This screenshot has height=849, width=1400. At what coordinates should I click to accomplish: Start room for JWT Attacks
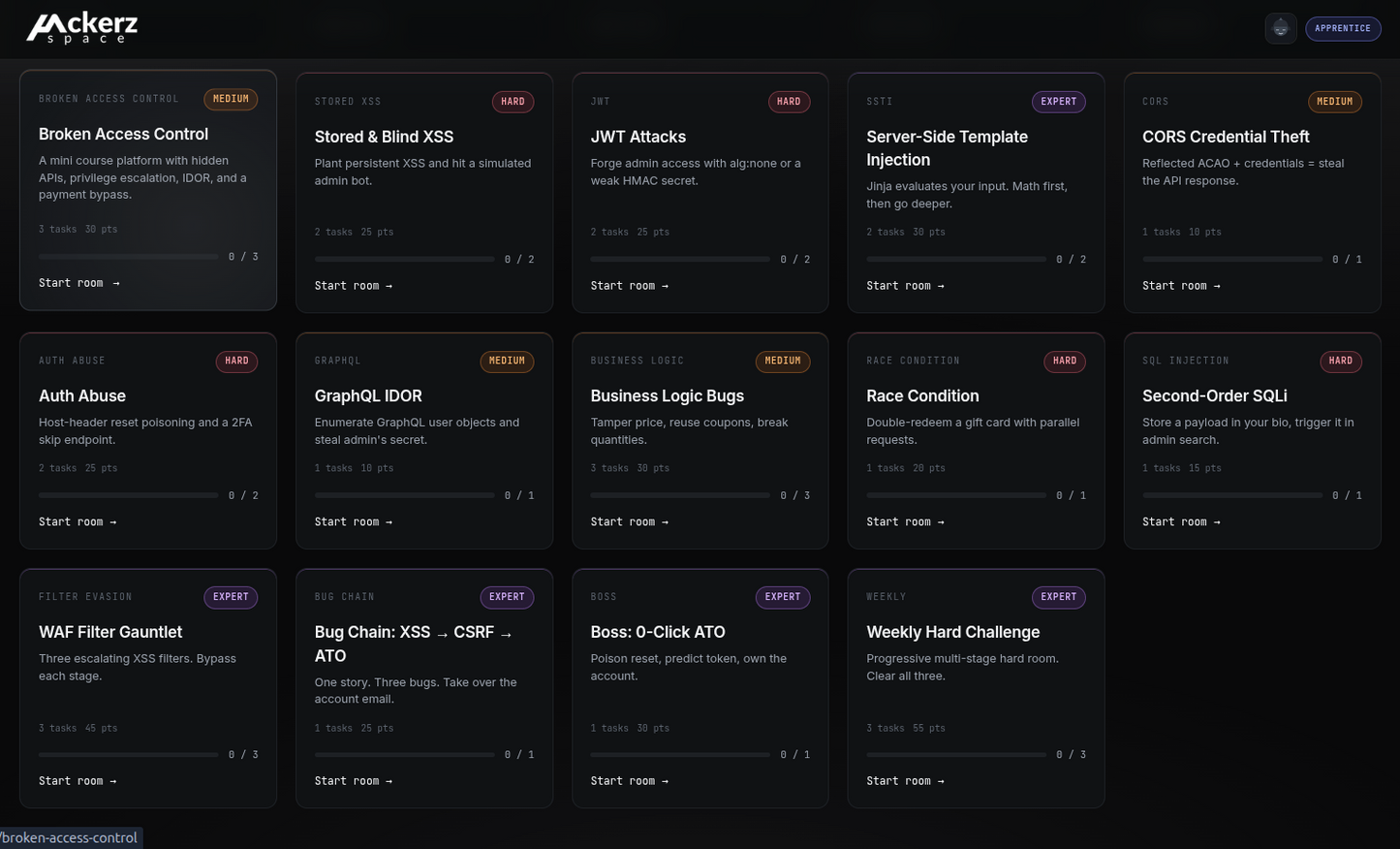pos(630,286)
